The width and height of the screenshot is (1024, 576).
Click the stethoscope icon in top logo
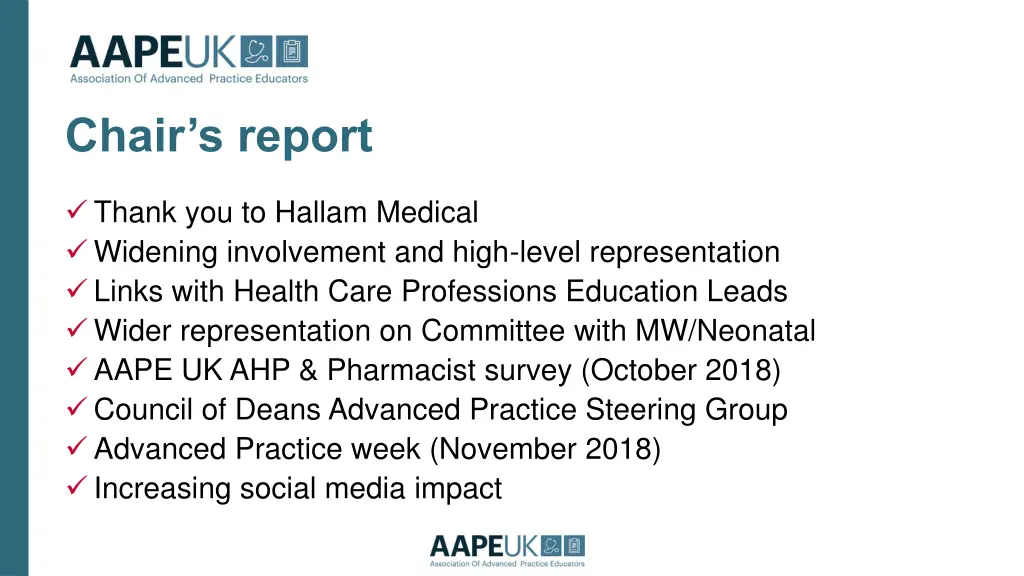tap(256, 52)
